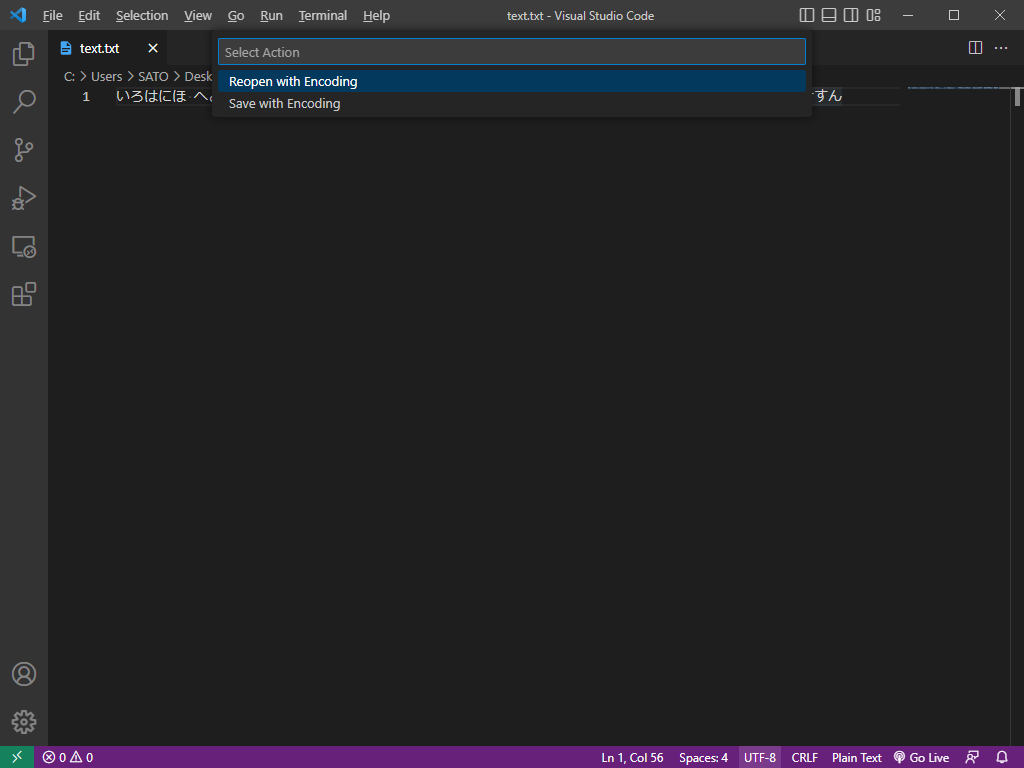The height and width of the screenshot is (768, 1024).
Task: Show errors and warnings count panel
Action: coord(68,758)
